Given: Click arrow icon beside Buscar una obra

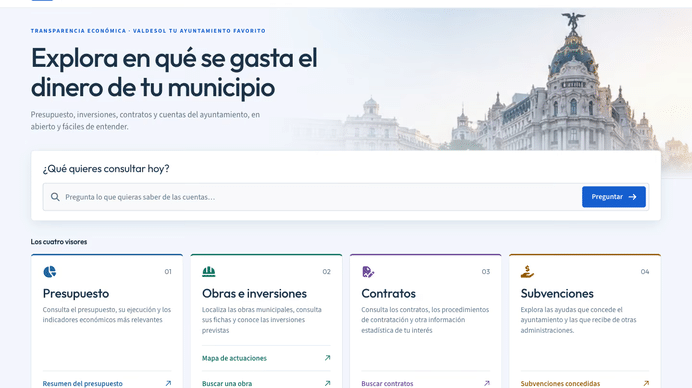Looking at the screenshot, I should (327, 384).
